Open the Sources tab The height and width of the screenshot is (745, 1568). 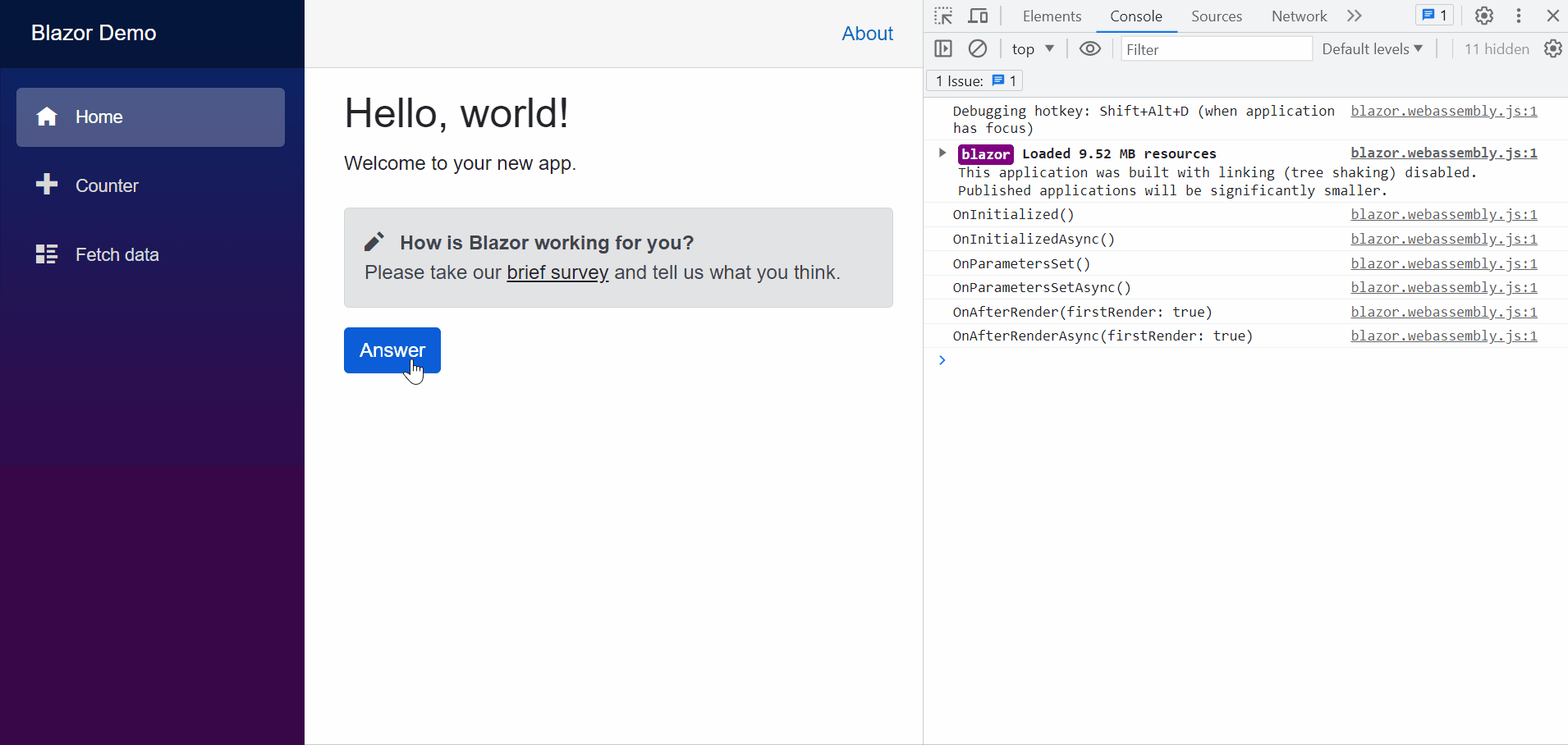(x=1215, y=16)
